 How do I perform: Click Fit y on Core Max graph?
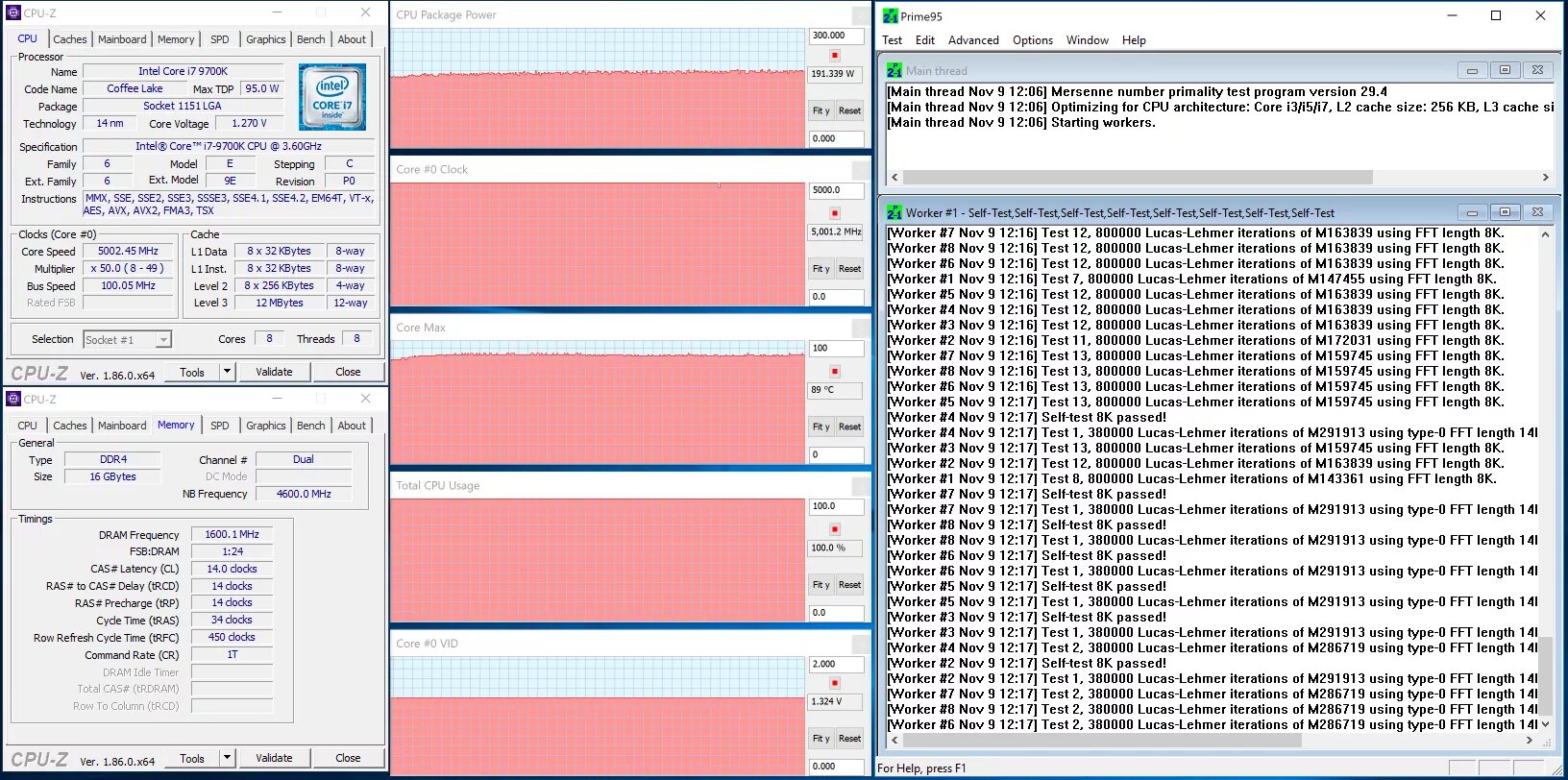pyautogui.click(x=821, y=427)
